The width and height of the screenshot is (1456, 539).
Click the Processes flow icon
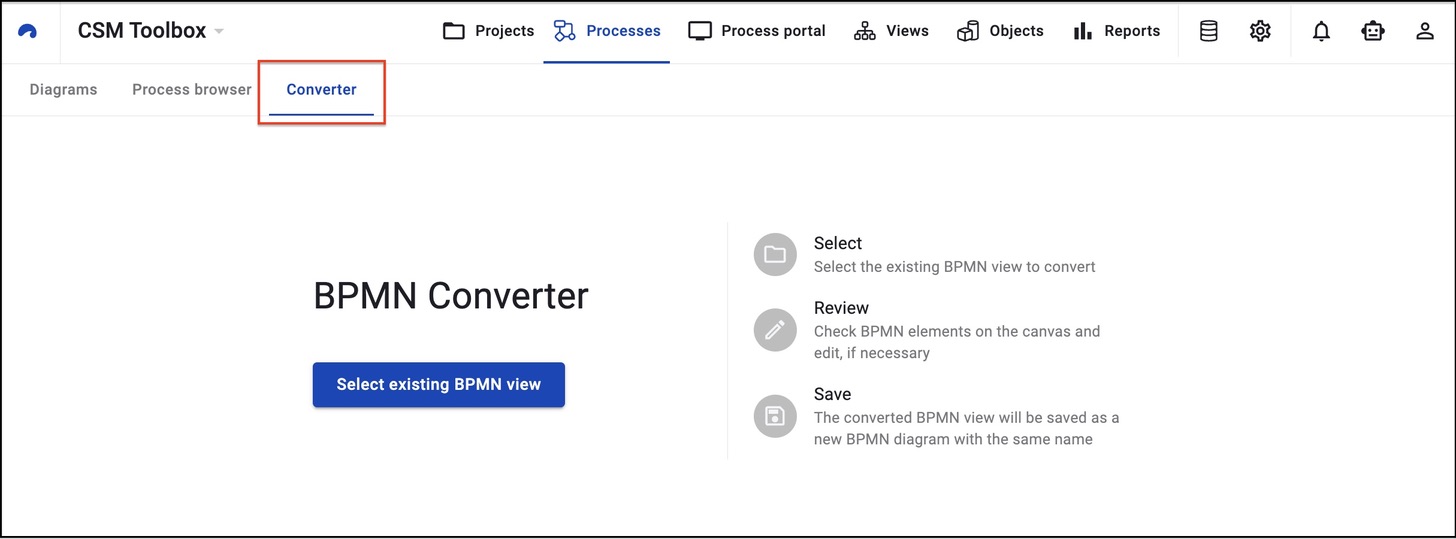point(564,31)
